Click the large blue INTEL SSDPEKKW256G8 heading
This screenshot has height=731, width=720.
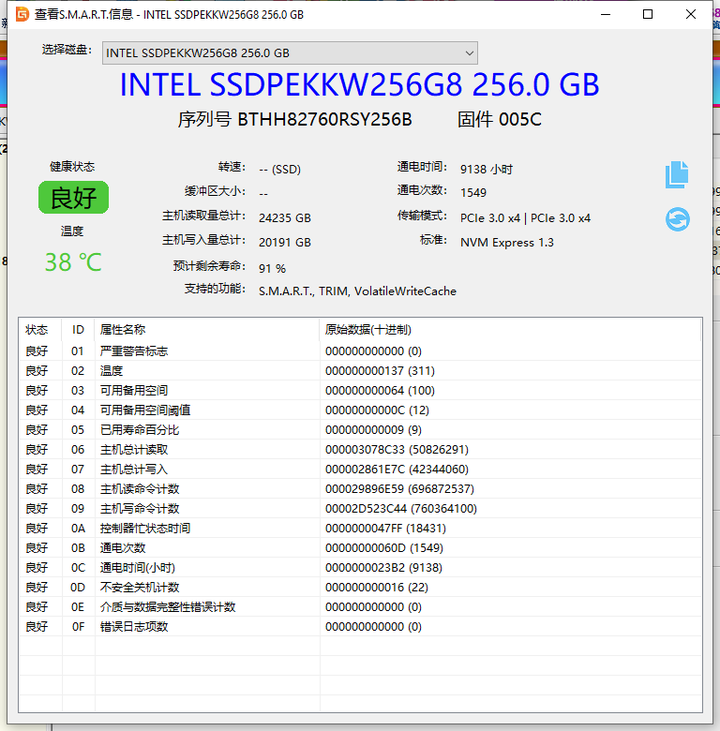click(x=360, y=84)
